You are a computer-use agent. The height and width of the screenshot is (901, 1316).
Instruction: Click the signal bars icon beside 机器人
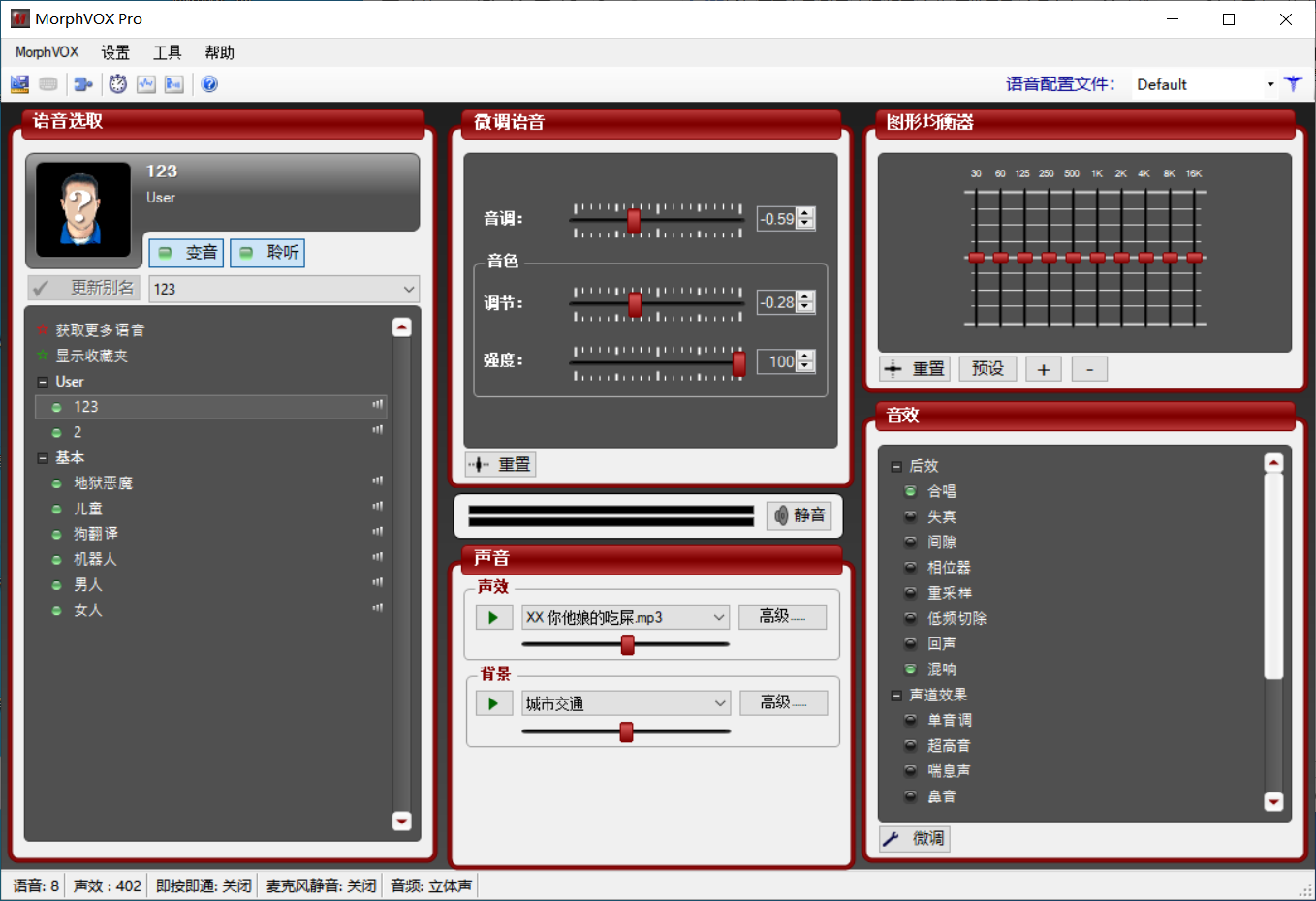click(x=378, y=557)
